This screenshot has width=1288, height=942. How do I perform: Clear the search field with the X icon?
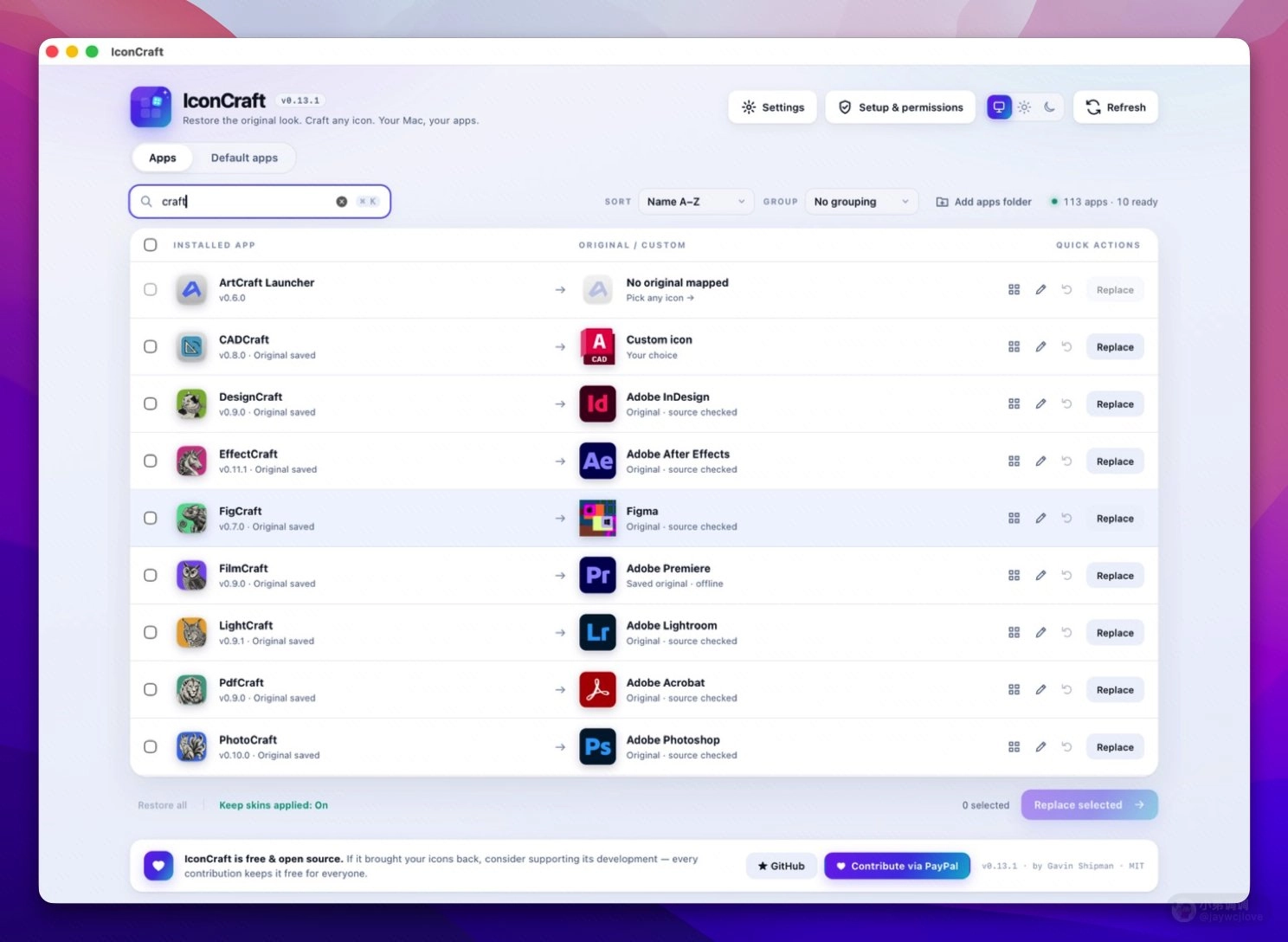[x=342, y=202]
